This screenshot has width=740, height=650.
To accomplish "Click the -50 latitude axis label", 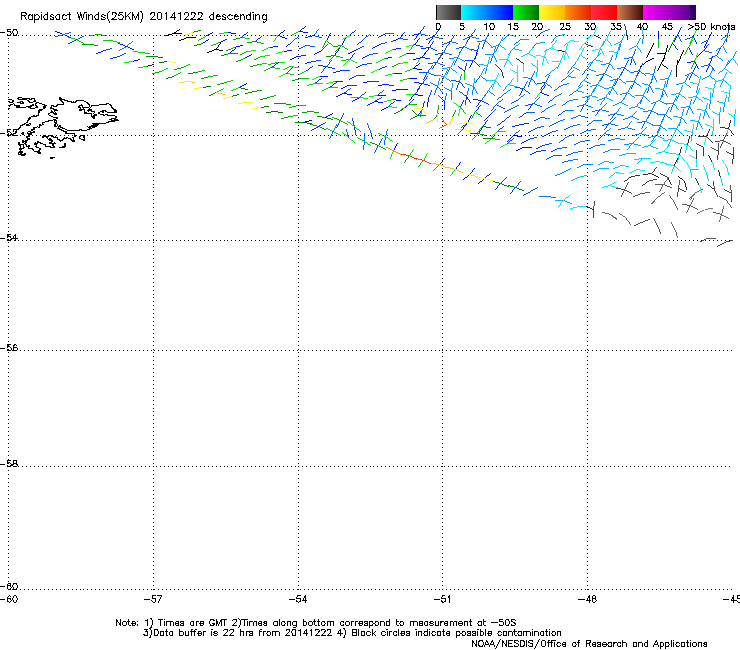I will click(9, 33).
